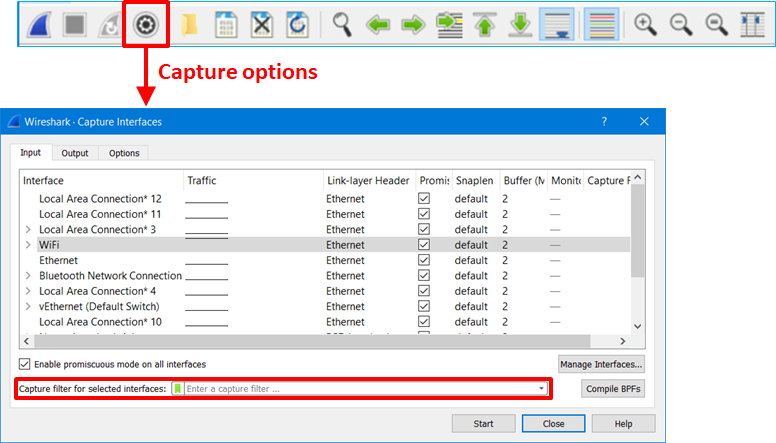Select Local Area Connection* 10 interface
Viewport: 776px width, 443px height.
click(325, 321)
